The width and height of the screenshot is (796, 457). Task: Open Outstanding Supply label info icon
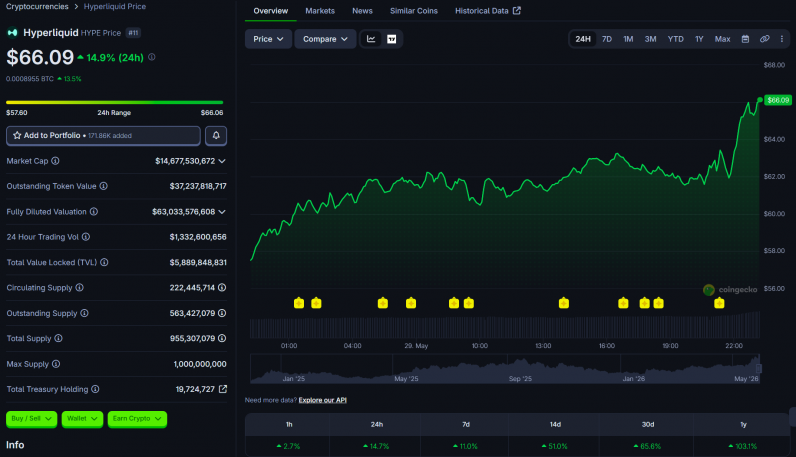(84, 313)
